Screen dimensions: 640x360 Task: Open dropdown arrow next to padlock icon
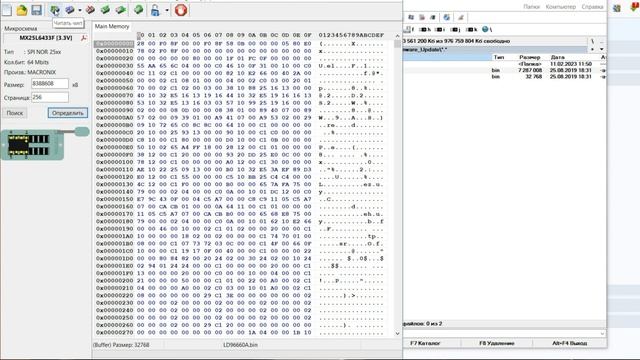[x=167, y=11]
